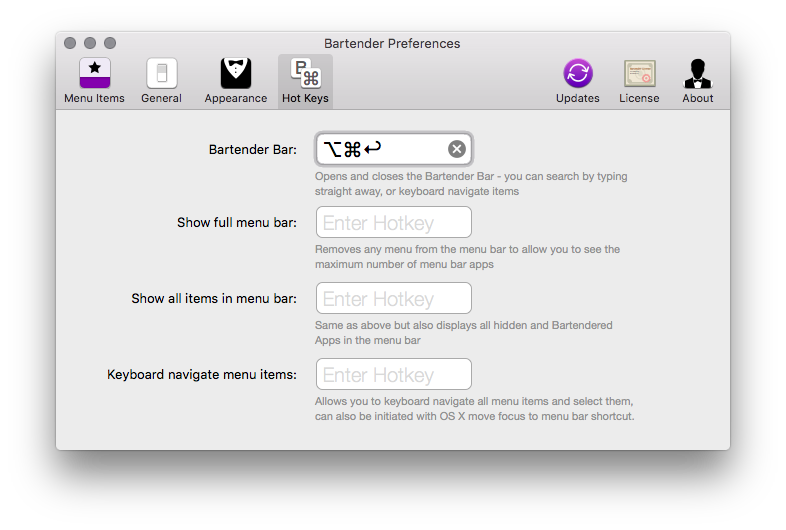Click the Show full menu bar hotkey field
The width and height of the screenshot is (786, 530).
pyautogui.click(x=394, y=222)
